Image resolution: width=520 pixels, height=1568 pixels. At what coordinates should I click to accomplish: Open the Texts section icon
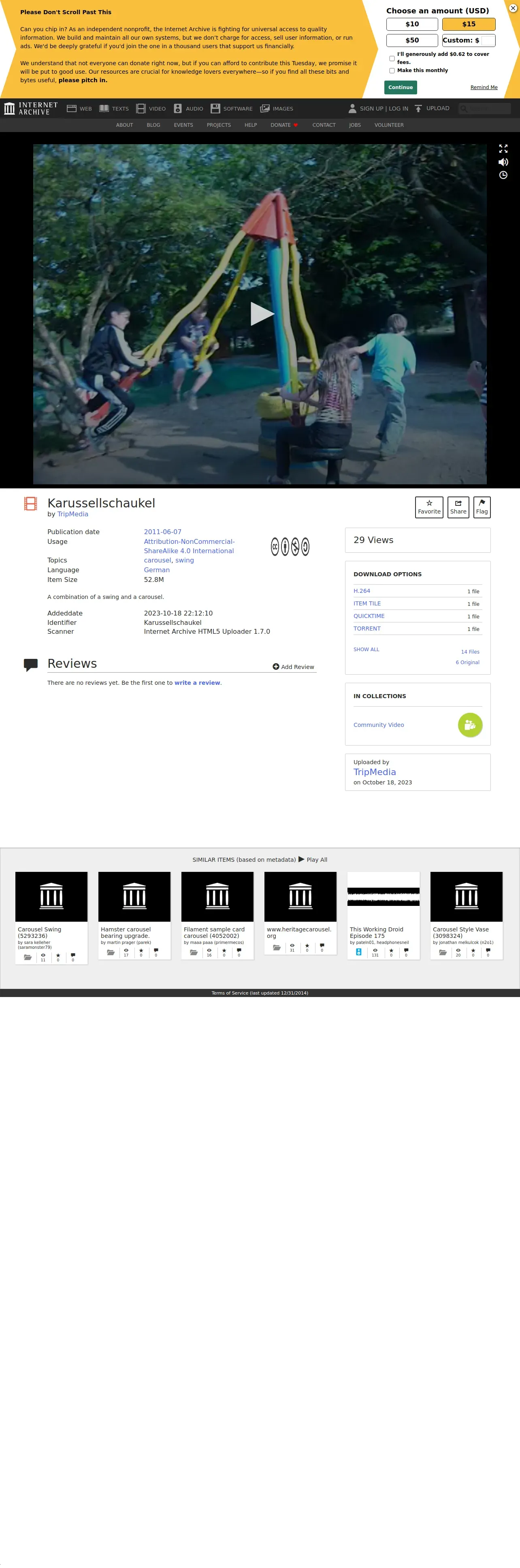coord(104,109)
